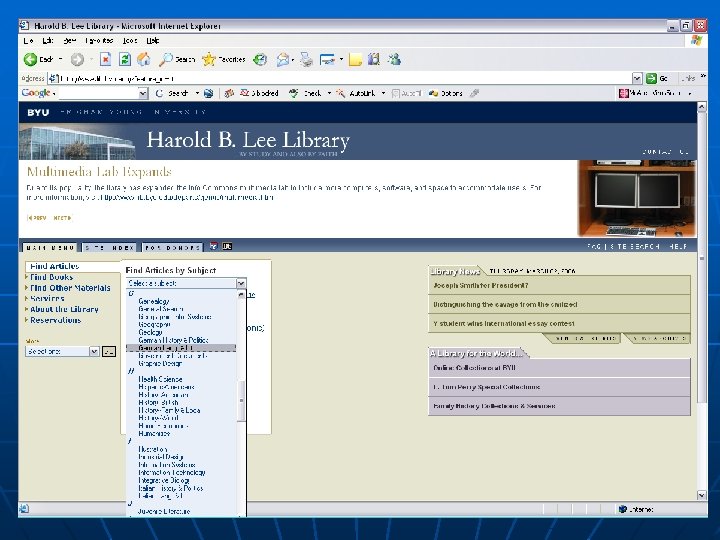The width and height of the screenshot is (720, 540).
Task: Click the Google toolbar globe news icon
Action: 208,93
